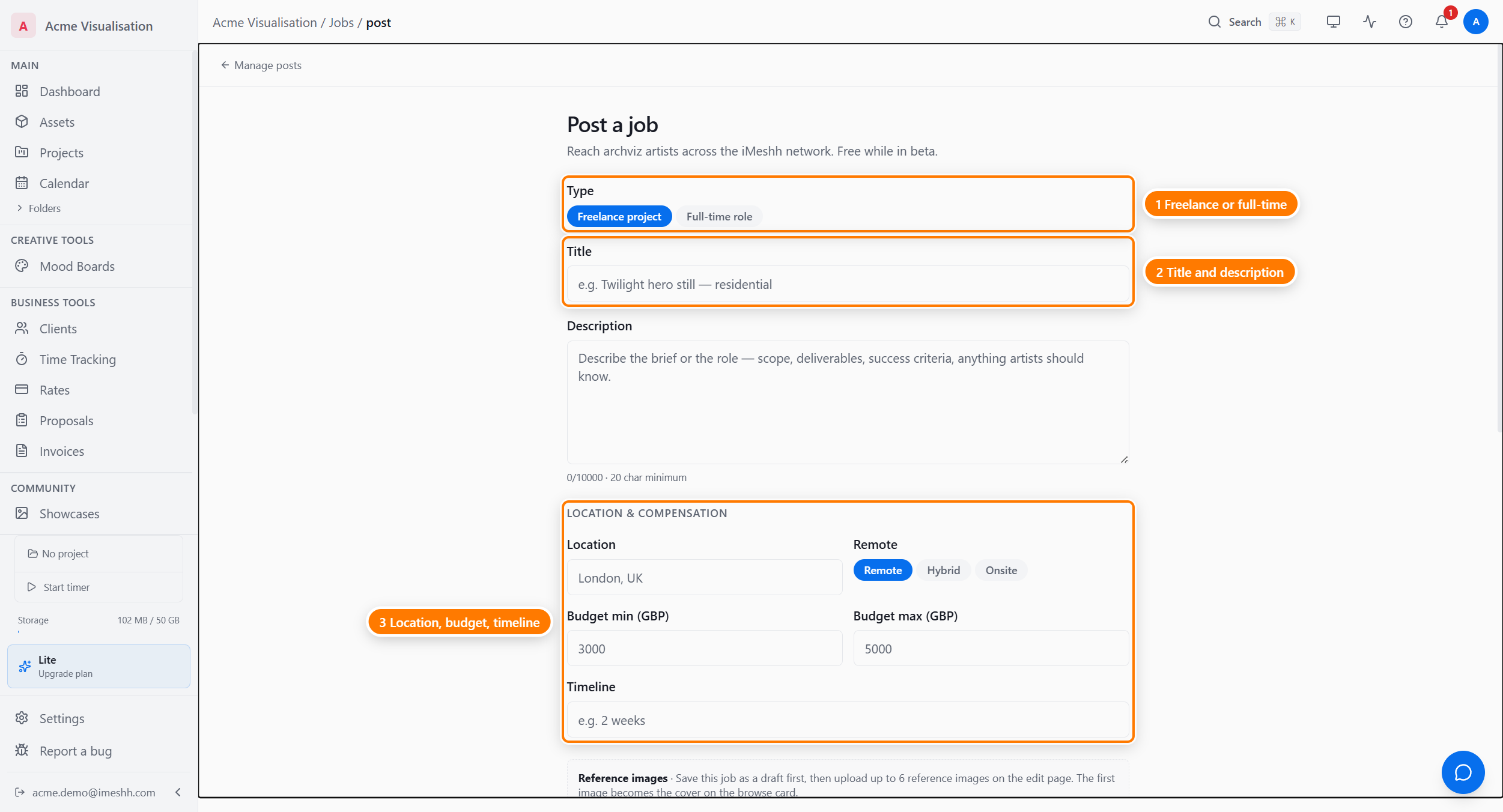Click the description resize handle
The height and width of the screenshot is (812, 1503).
(x=1124, y=459)
